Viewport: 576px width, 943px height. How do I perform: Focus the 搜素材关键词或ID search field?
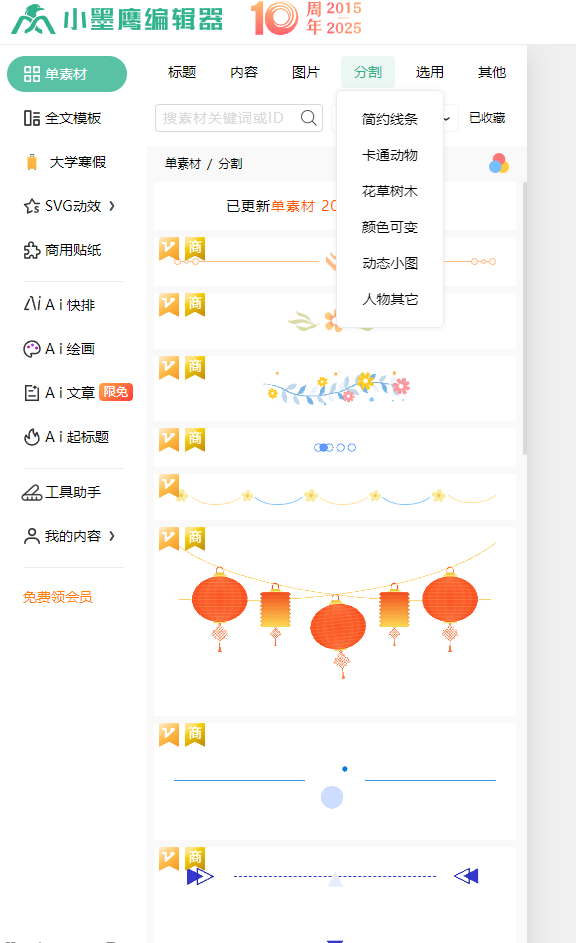239,118
